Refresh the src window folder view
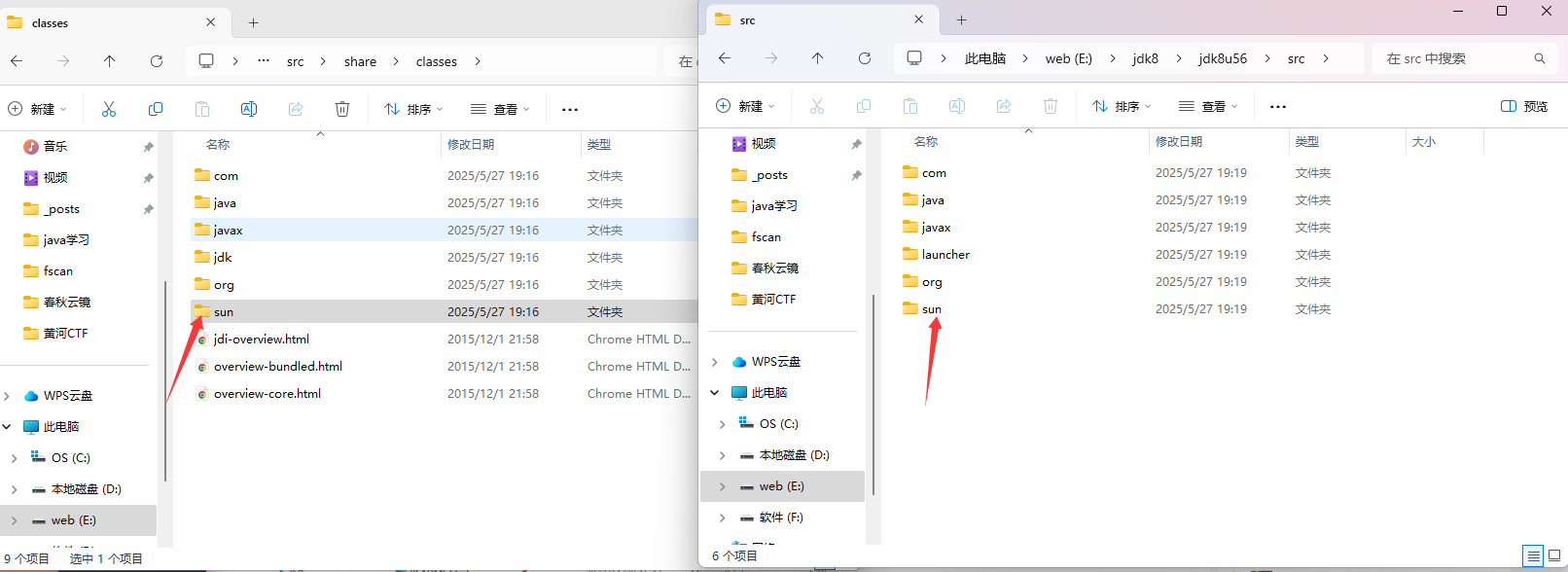The width and height of the screenshot is (1568, 572). [x=864, y=58]
